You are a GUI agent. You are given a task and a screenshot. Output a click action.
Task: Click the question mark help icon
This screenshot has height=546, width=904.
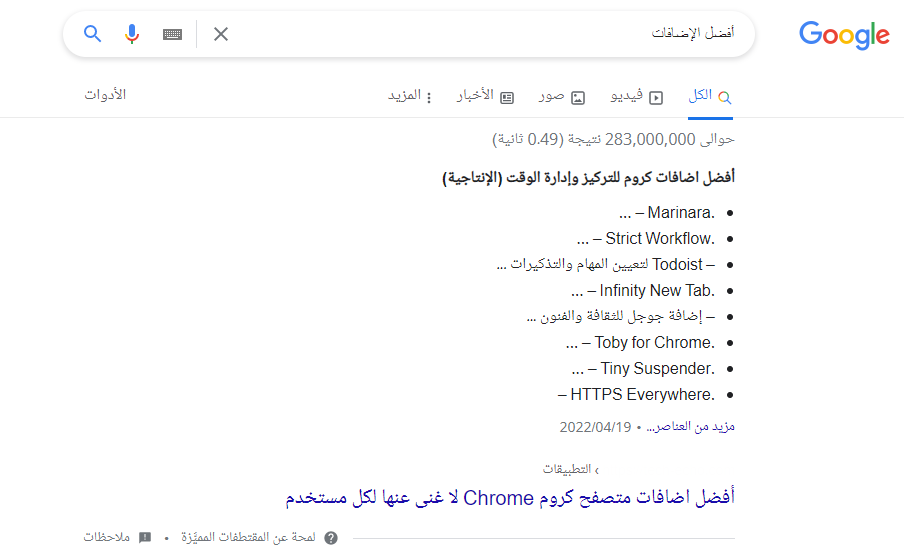331,538
